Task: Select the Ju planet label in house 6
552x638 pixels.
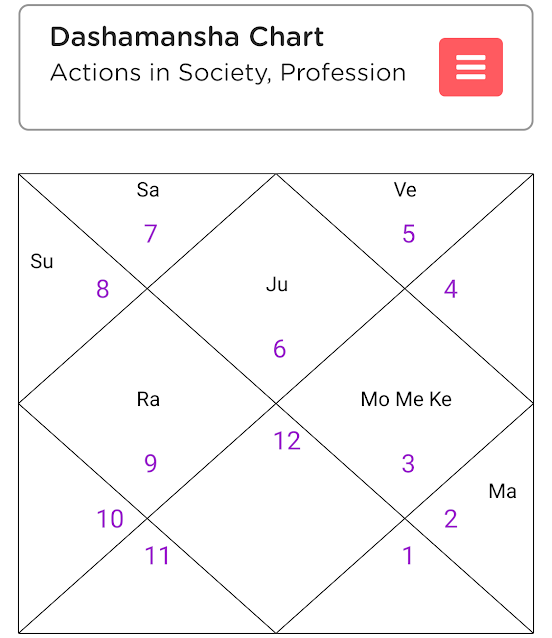Action: pyautogui.click(x=277, y=284)
